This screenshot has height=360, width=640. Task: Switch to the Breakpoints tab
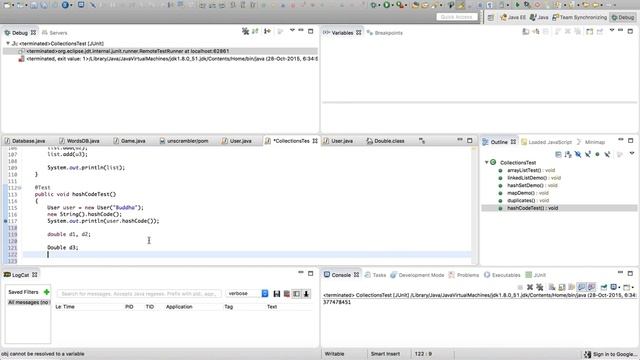coord(384,33)
